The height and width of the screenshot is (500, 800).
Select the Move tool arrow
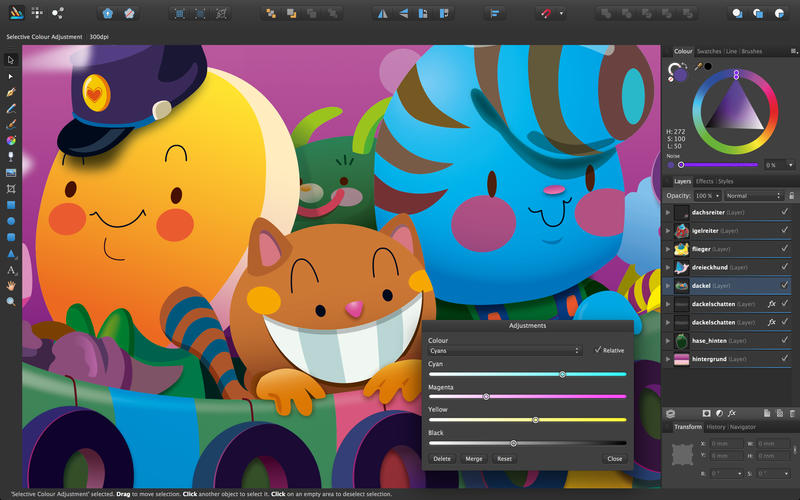pos(11,60)
